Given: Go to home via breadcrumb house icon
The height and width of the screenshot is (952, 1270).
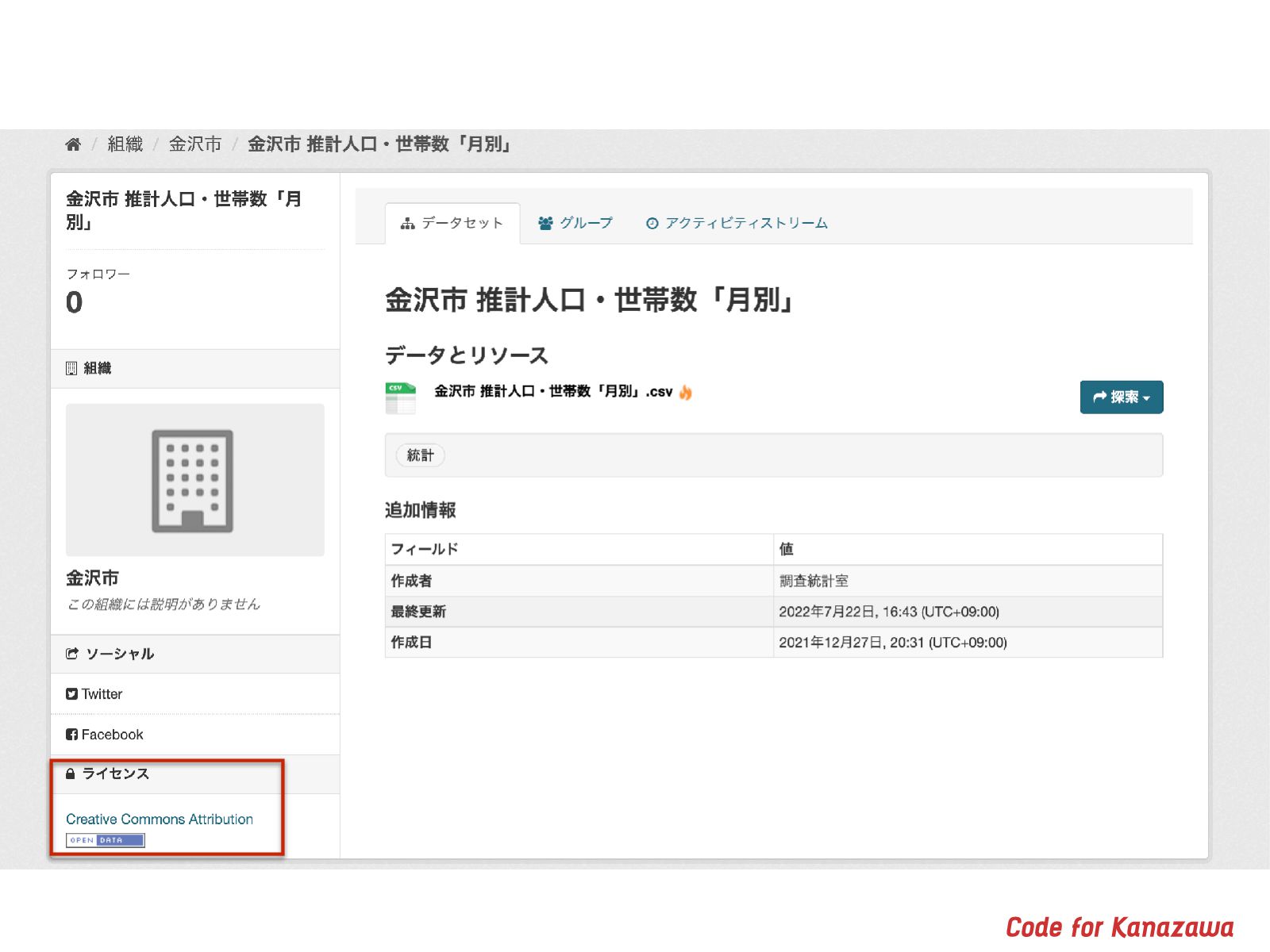Looking at the screenshot, I should (x=73, y=144).
